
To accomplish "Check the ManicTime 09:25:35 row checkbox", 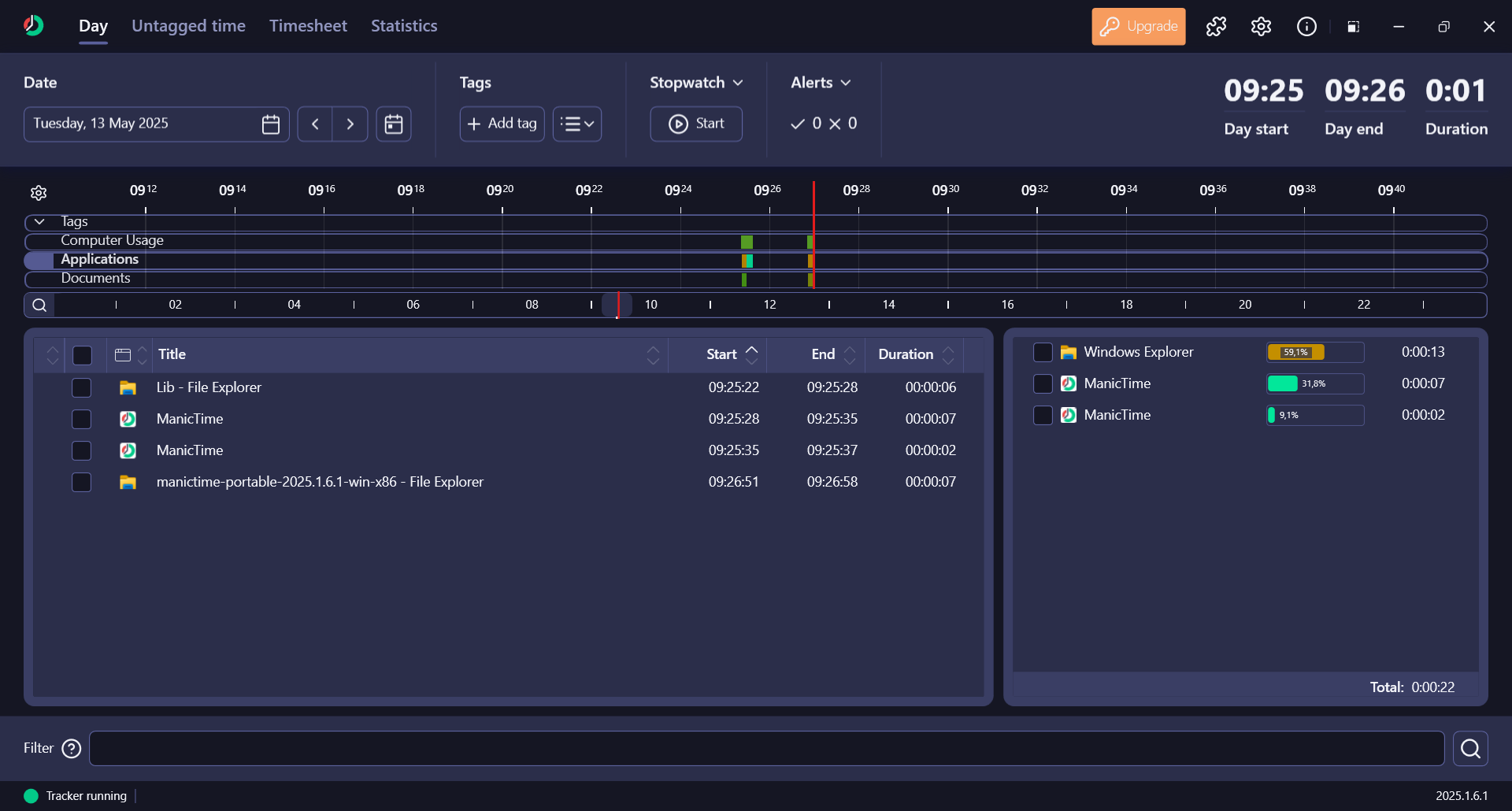I will pos(81,450).
